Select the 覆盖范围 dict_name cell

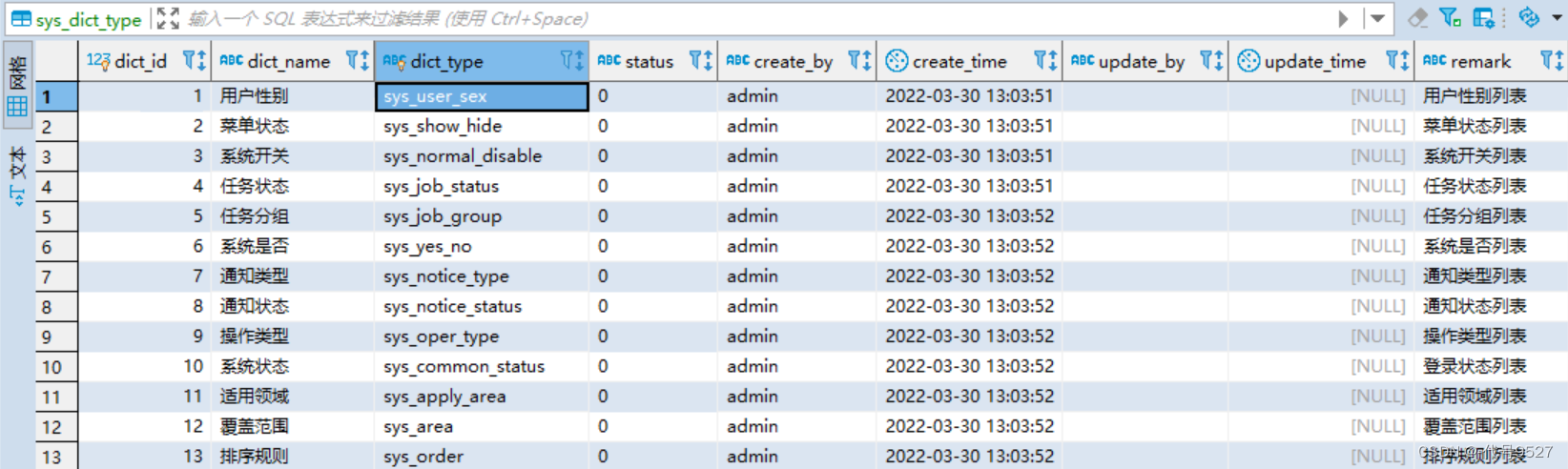pos(293,426)
